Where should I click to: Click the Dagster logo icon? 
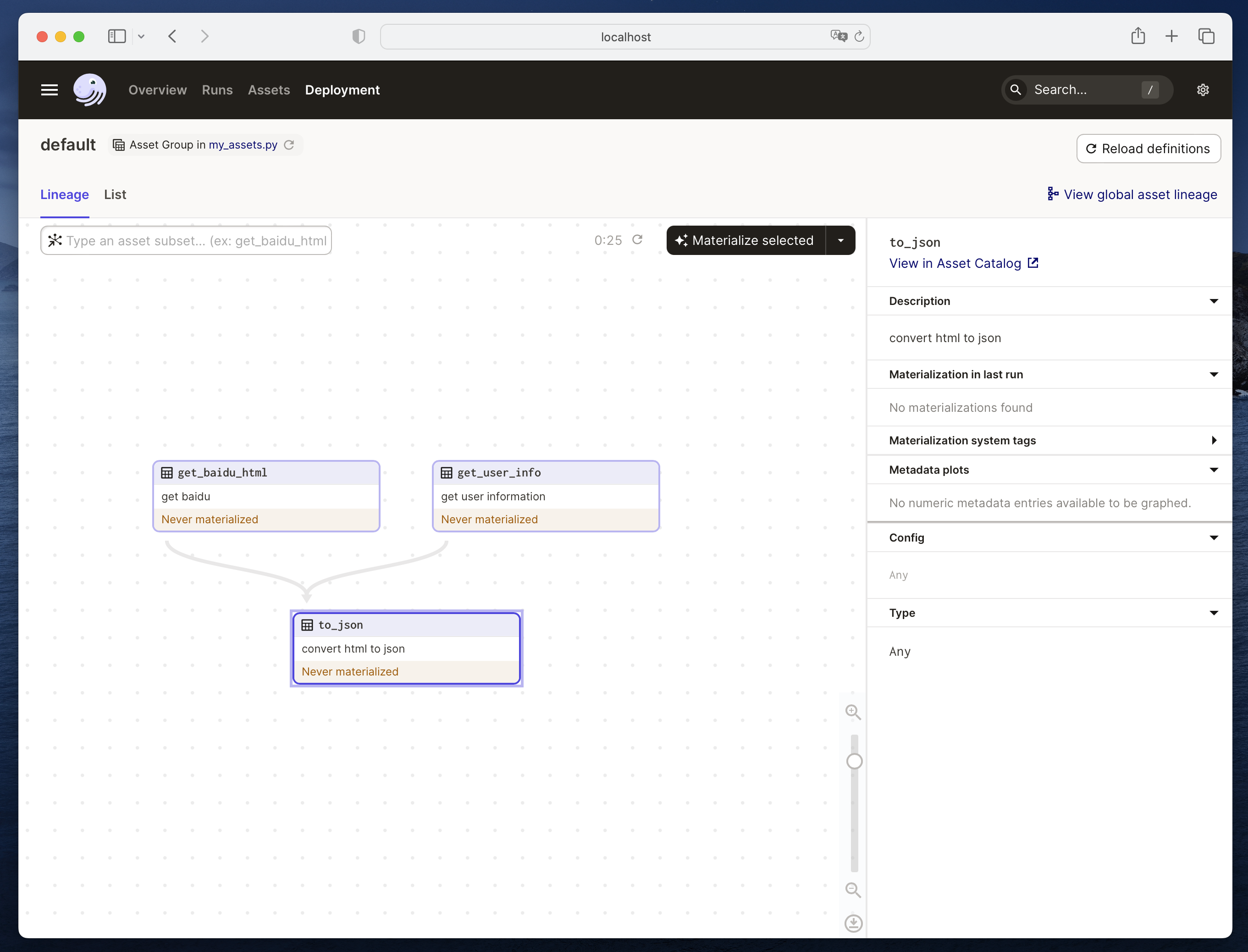89,89
